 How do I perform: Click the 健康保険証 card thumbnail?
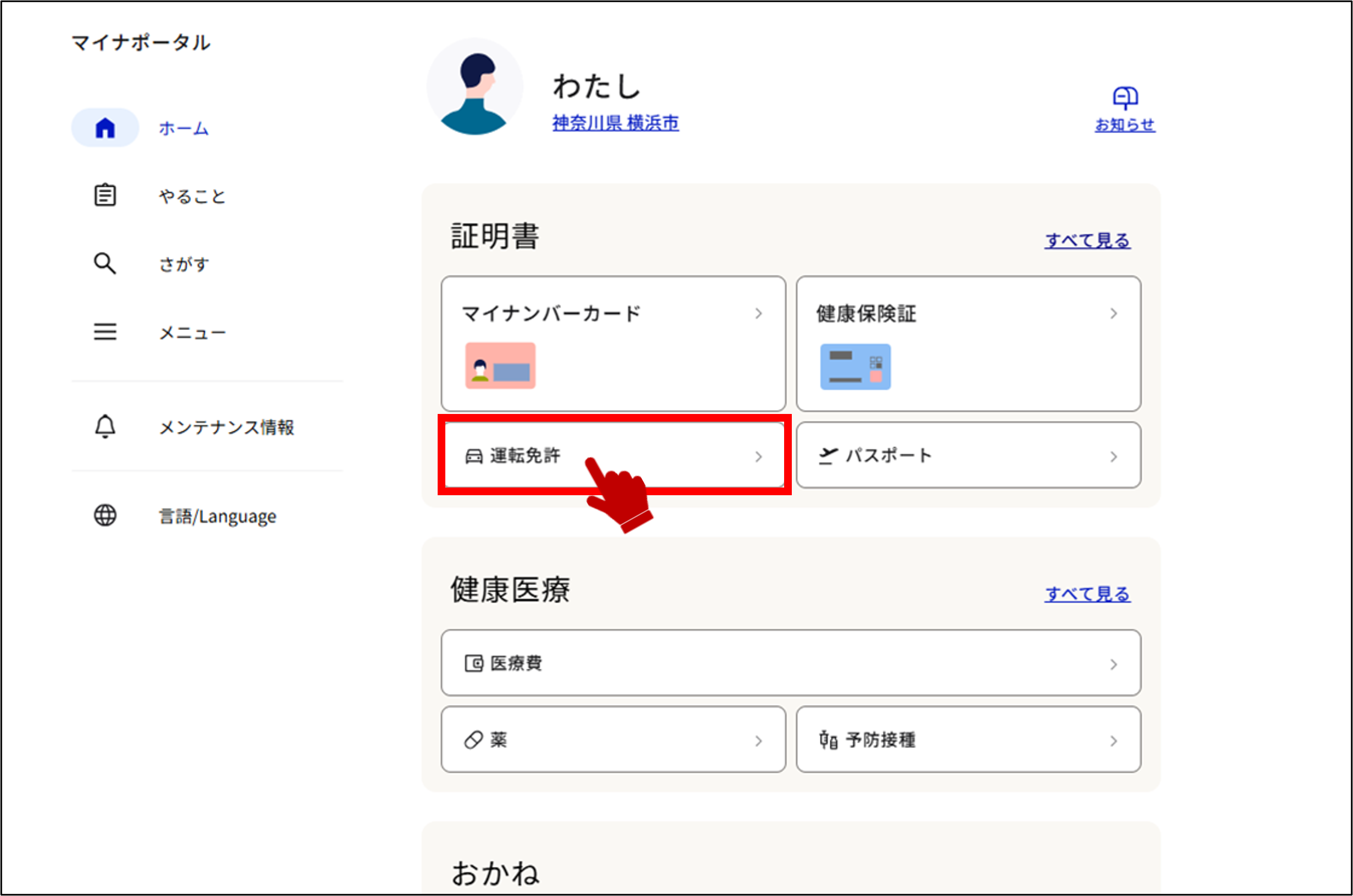click(x=856, y=366)
